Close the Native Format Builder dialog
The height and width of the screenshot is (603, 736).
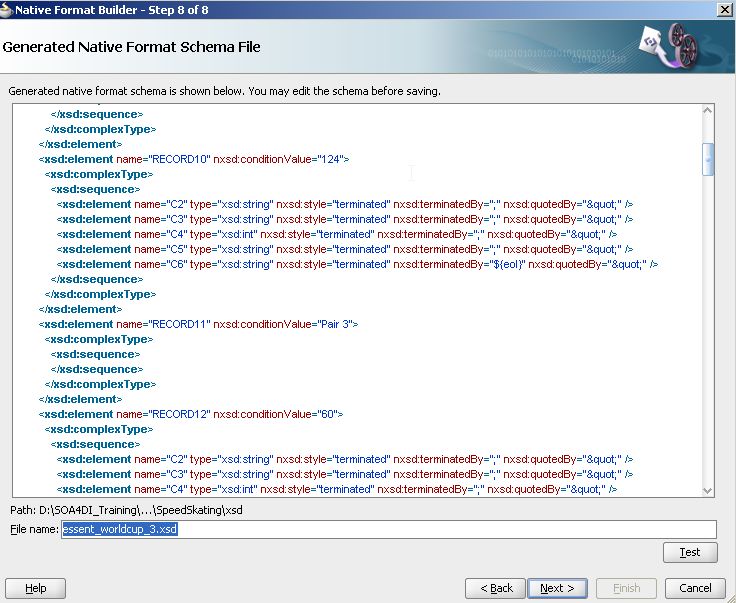(723, 9)
